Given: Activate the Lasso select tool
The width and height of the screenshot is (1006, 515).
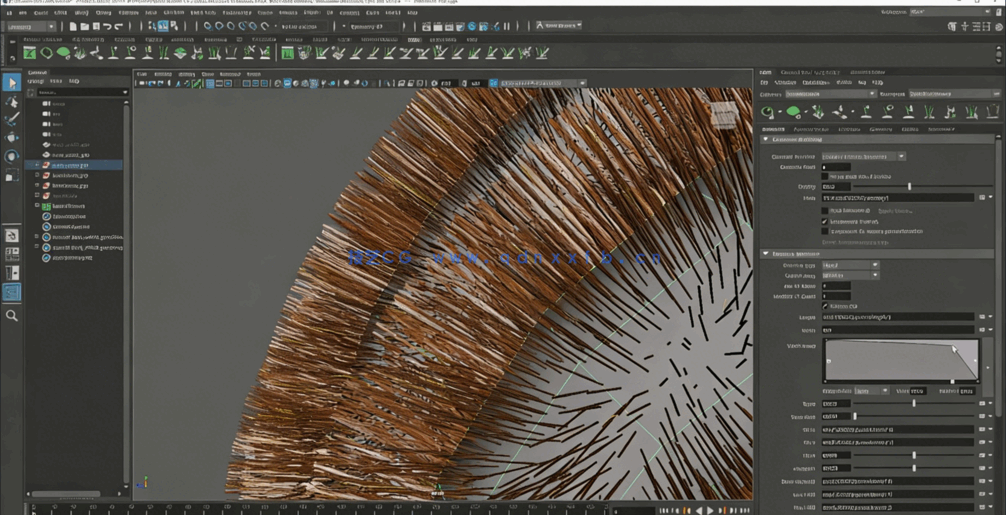Looking at the screenshot, I should pyautogui.click(x=12, y=101).
